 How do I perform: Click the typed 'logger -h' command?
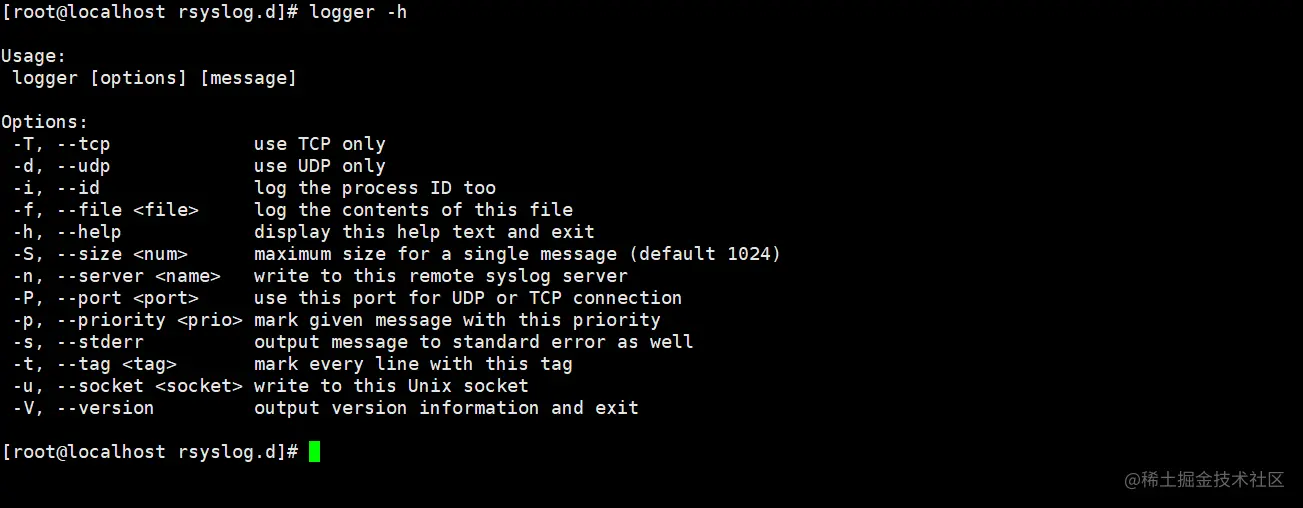coord(358,12)
